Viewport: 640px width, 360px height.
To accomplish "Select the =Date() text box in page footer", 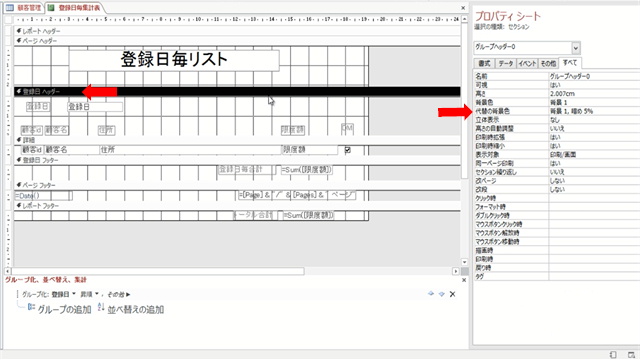I will click(x=43, y=196).
